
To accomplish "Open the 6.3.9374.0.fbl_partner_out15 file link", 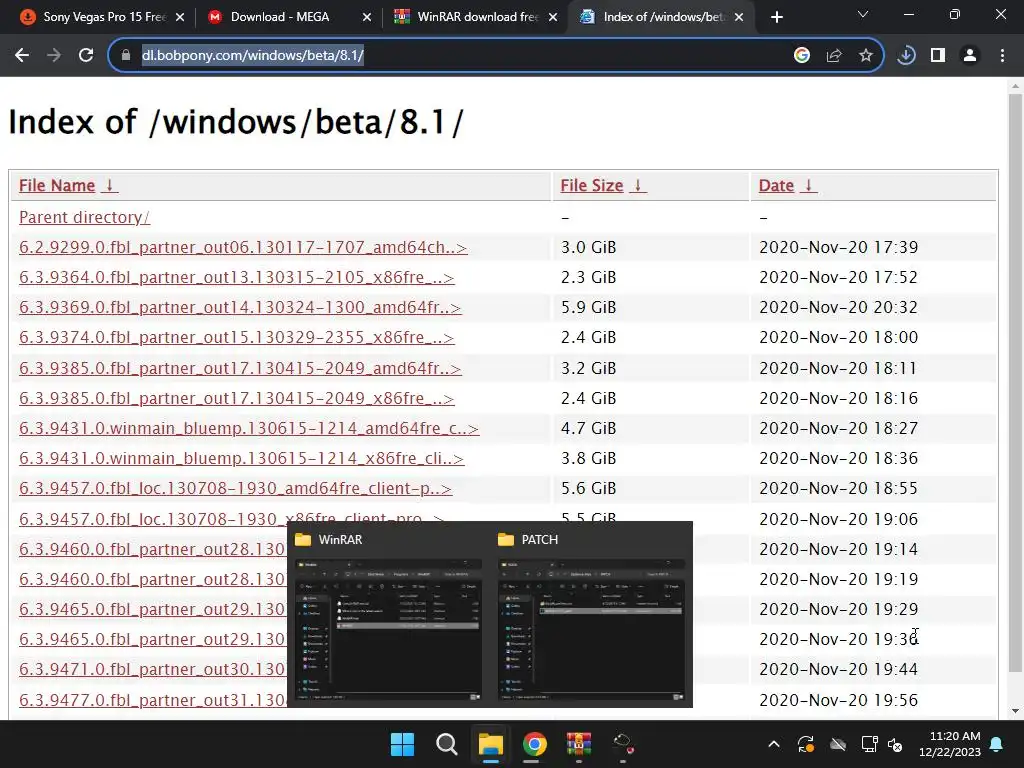I will [236, 338].
